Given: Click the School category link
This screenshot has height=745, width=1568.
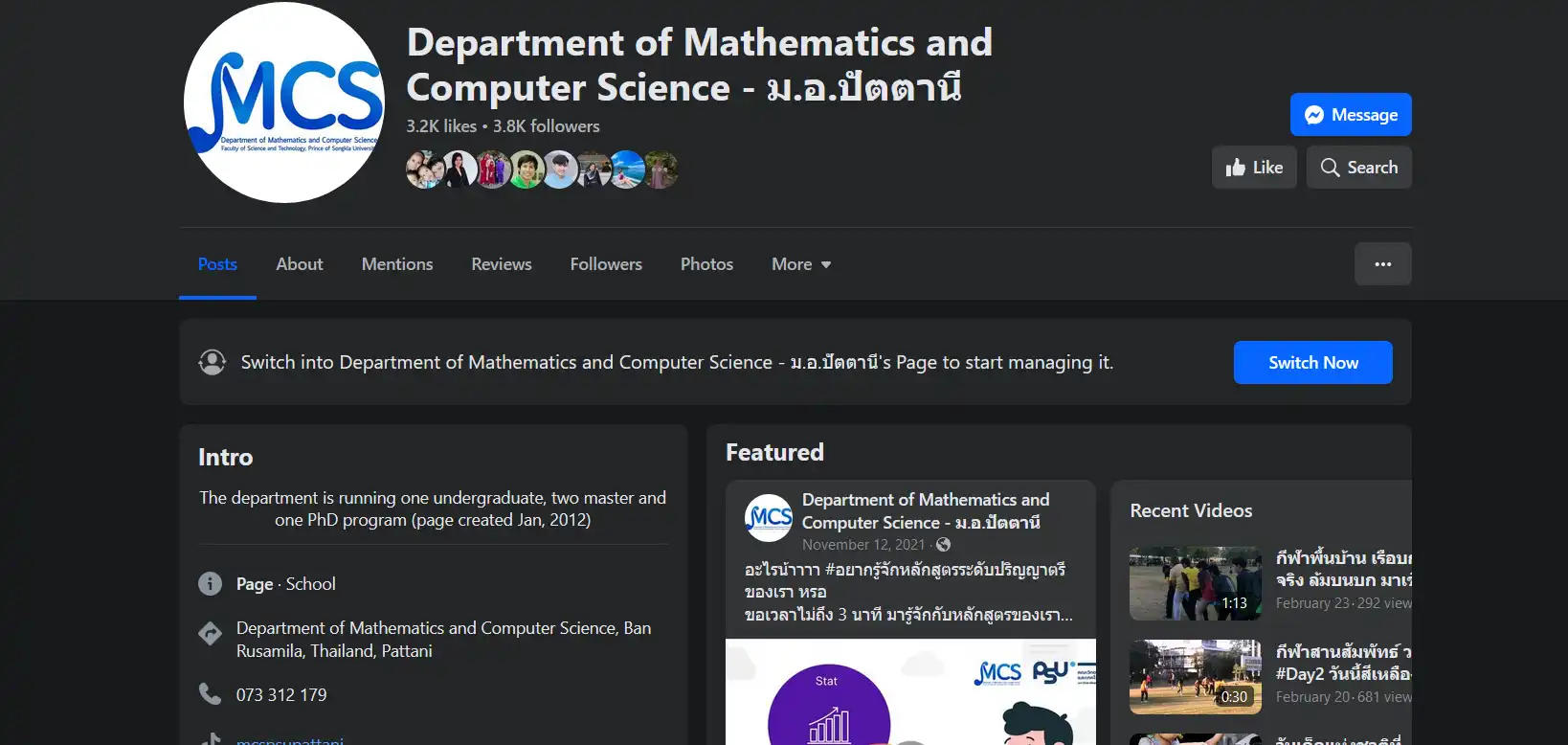Looking at the screenshot, I should coord(311,584).
